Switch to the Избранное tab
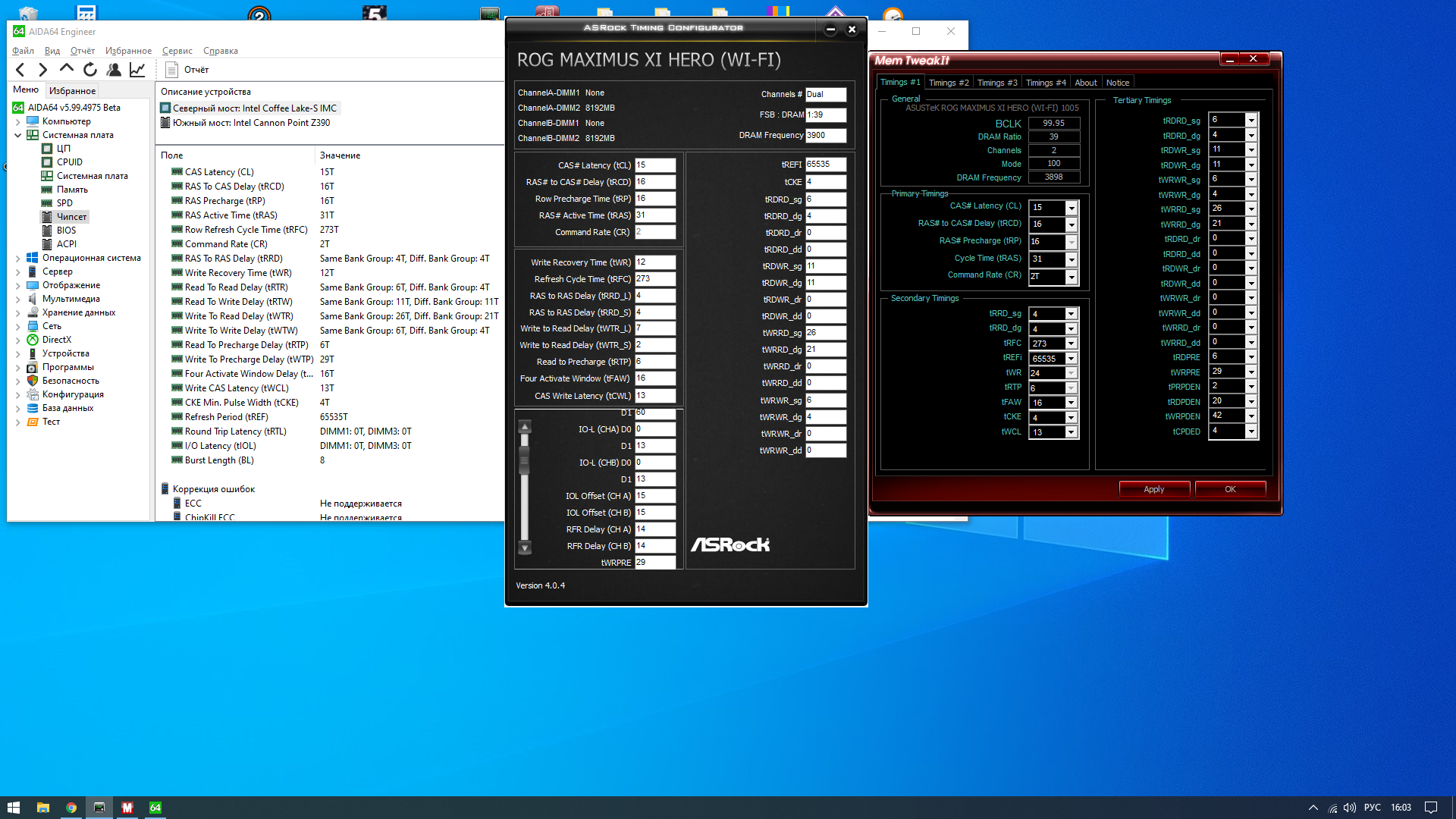This screenshot has width=1456, height=819. click(72, 90)
